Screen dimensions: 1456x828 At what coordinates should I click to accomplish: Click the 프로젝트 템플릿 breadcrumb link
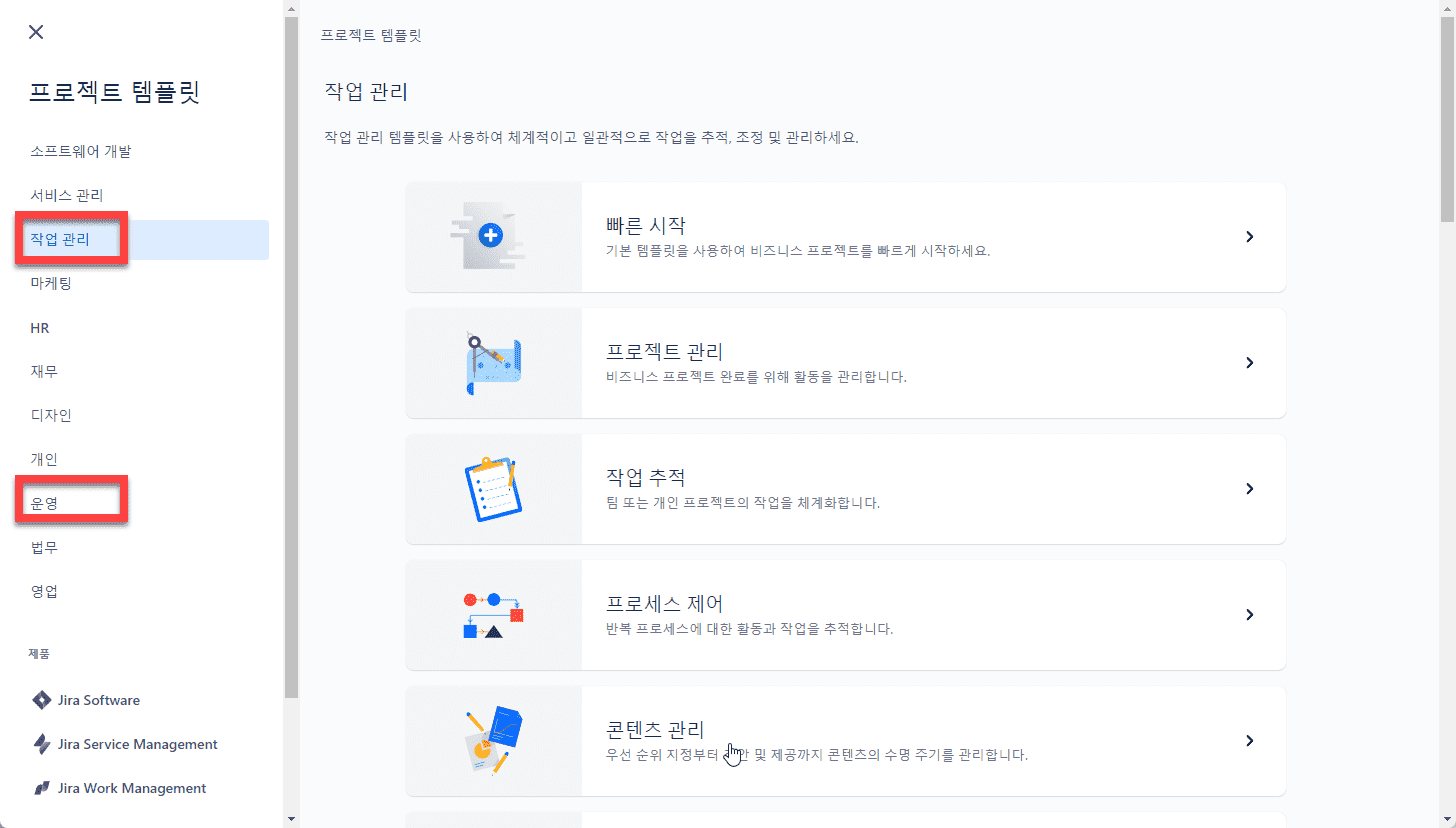pos(371,35)
